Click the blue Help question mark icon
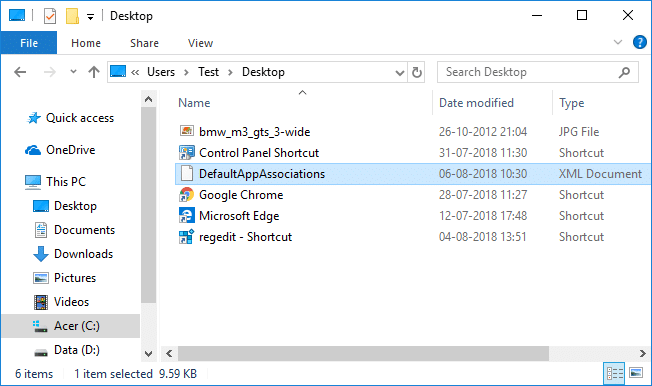Image resolution: width=652 pixels, height=386 pixels. point(640,42)
